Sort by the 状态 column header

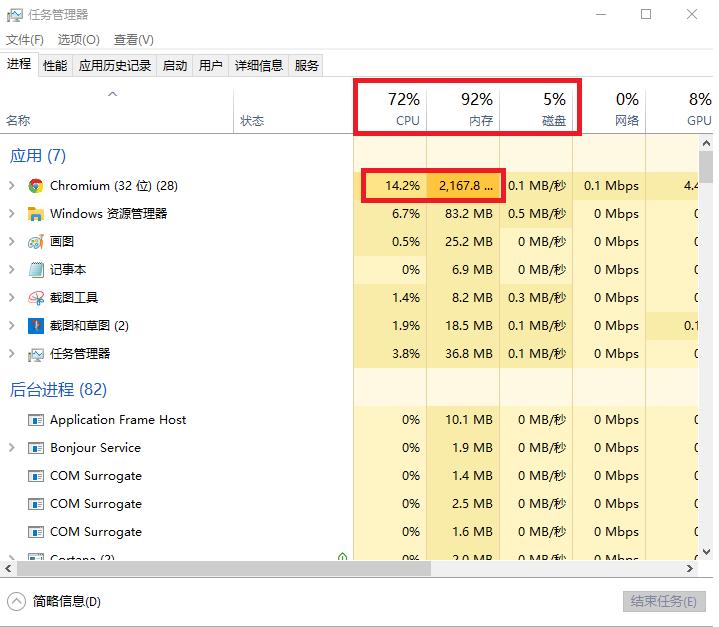(293, 110)
